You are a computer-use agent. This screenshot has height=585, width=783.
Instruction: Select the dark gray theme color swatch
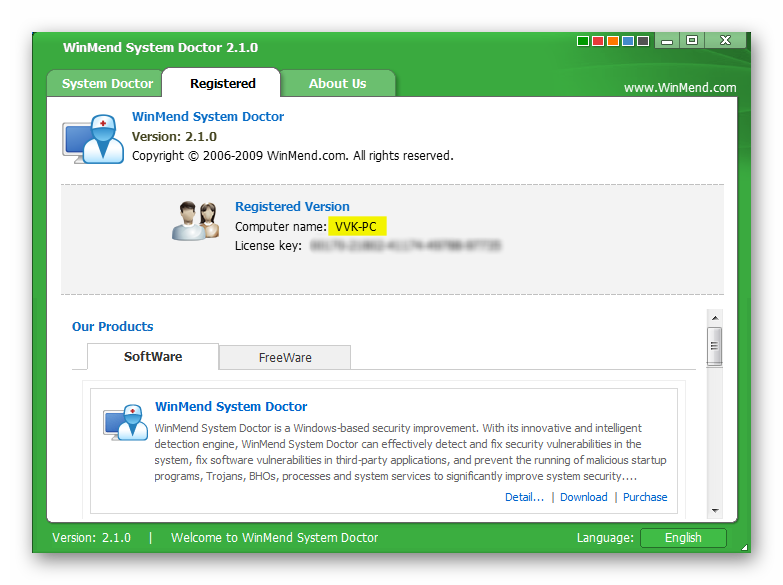643,41
